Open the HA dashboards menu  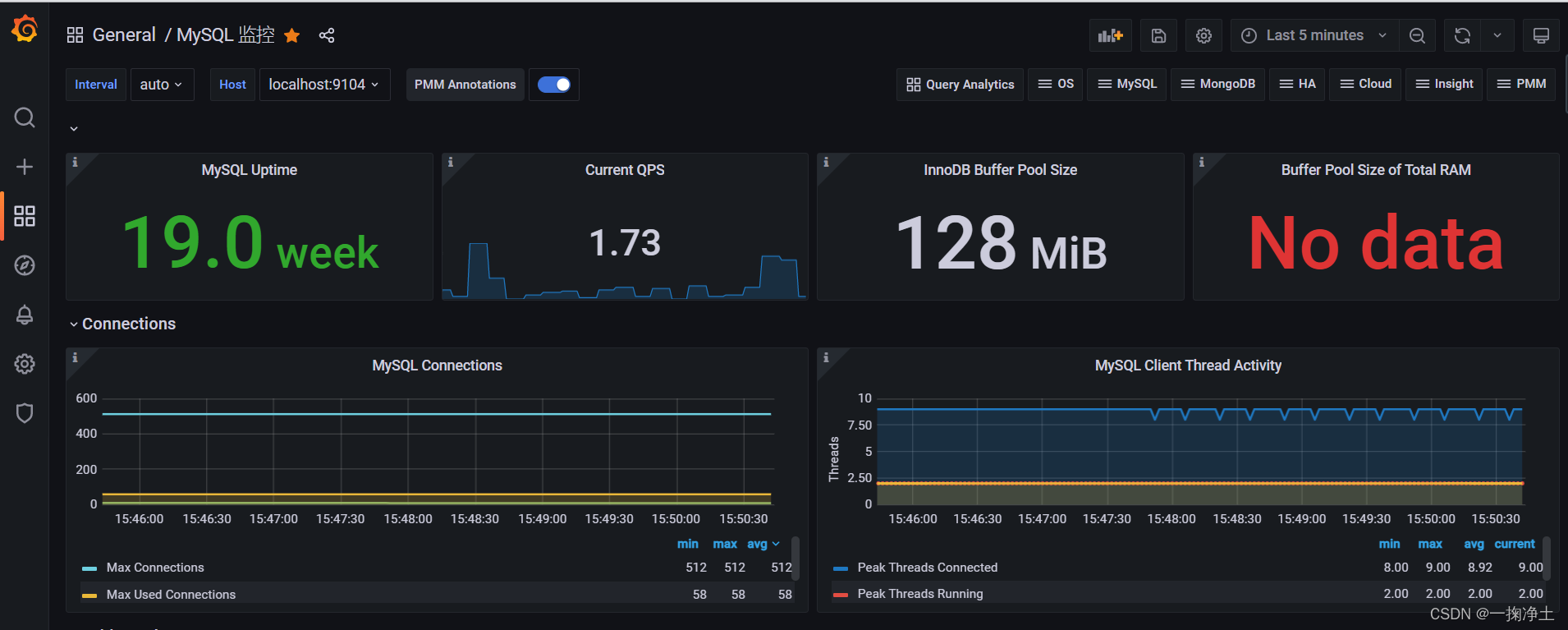tap(1297, 85)
